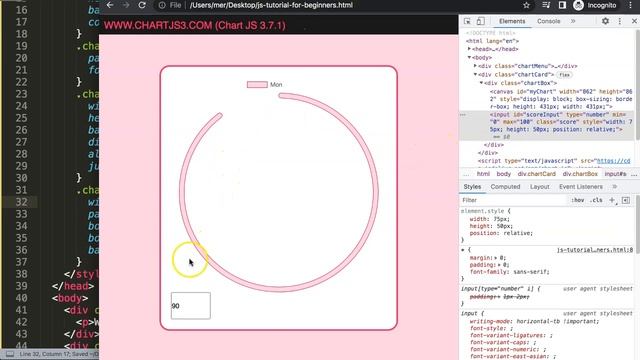Expand the margin shorthand triangle

(x=496, y=258)
